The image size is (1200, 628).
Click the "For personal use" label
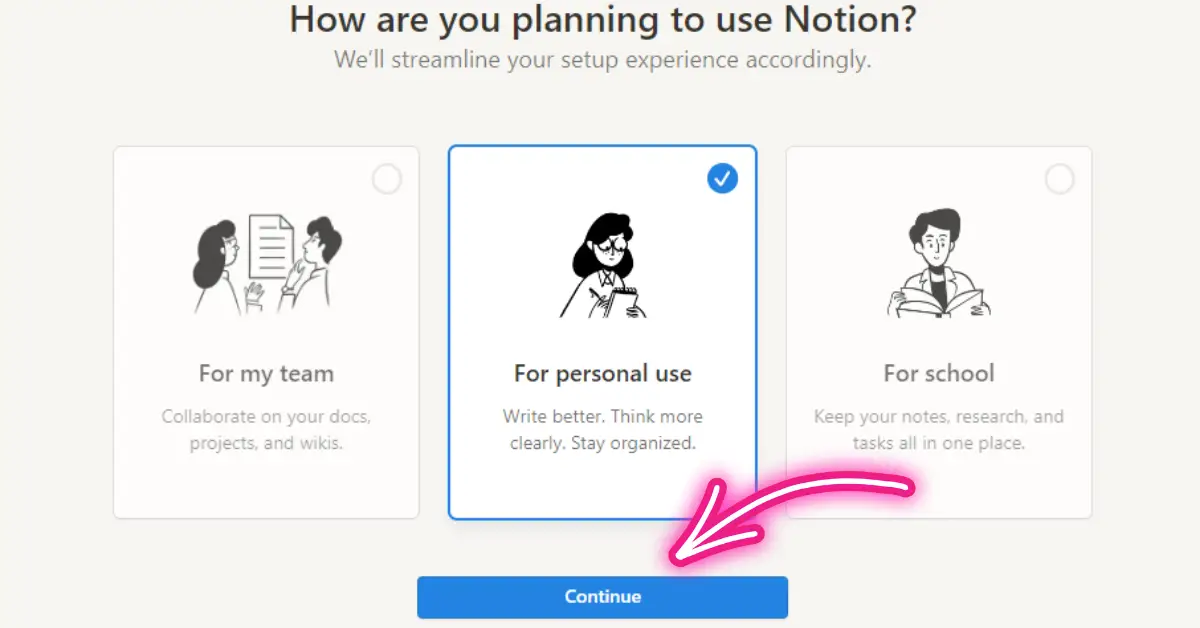[x=602, y=373]
